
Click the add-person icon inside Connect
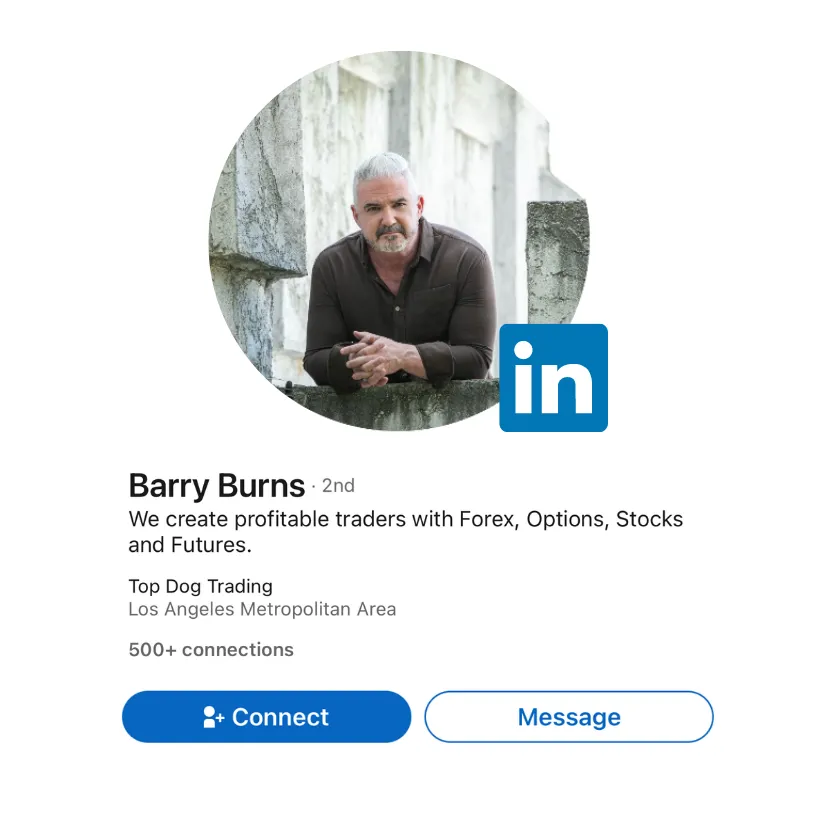(x=213, y=717)
